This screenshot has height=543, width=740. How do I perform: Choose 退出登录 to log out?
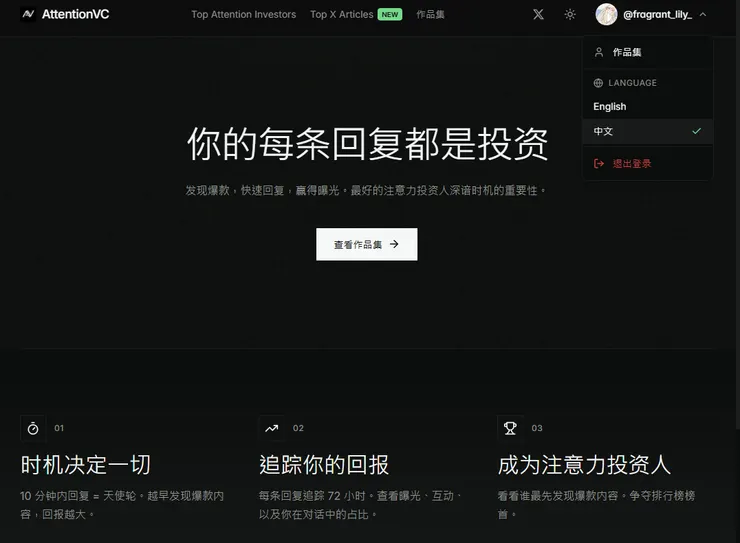tap(648, 164)
